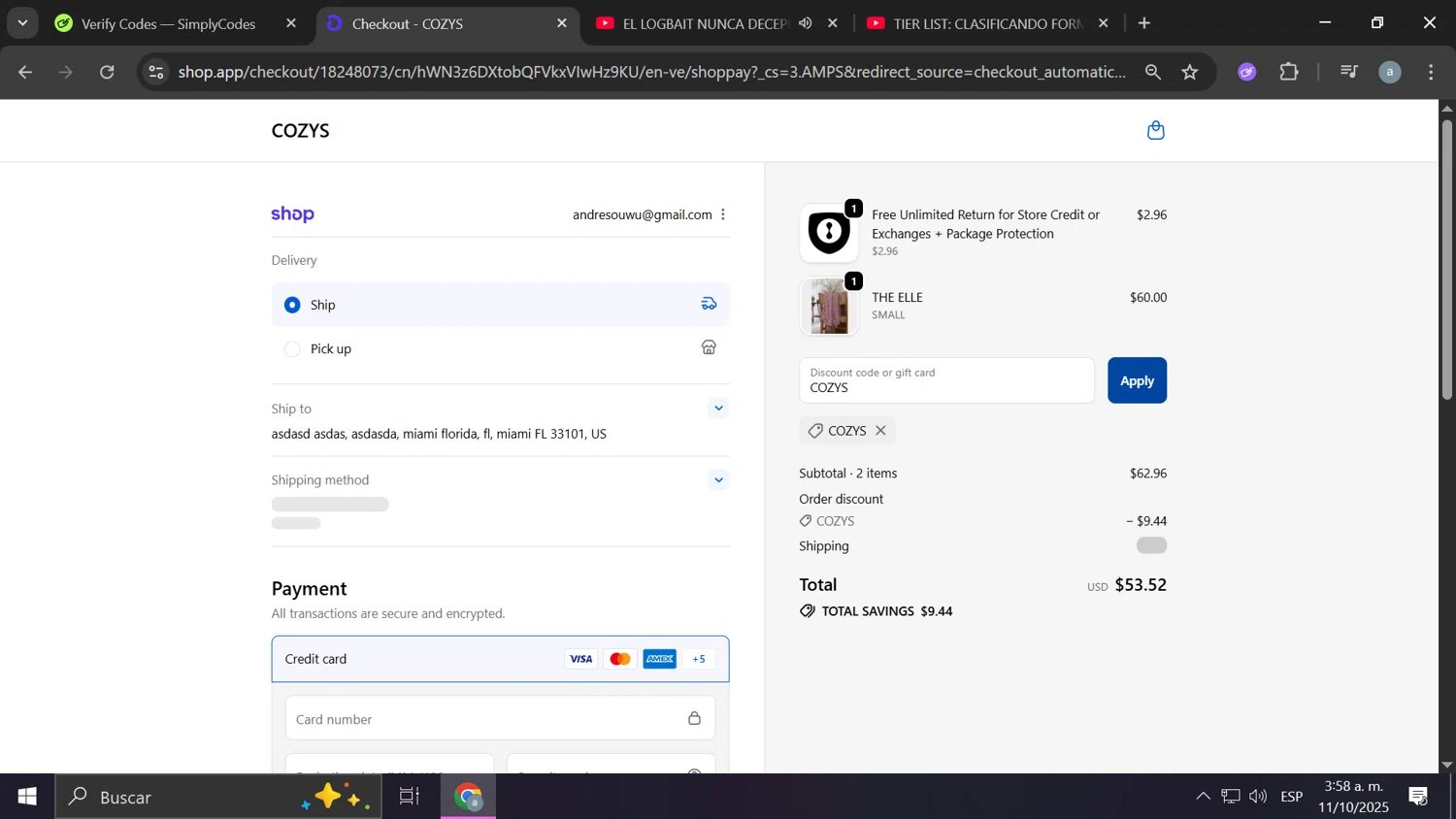This screenshot has width=1456, height=819.
Task: Reload the checkout page
Action: click(108, 72)
